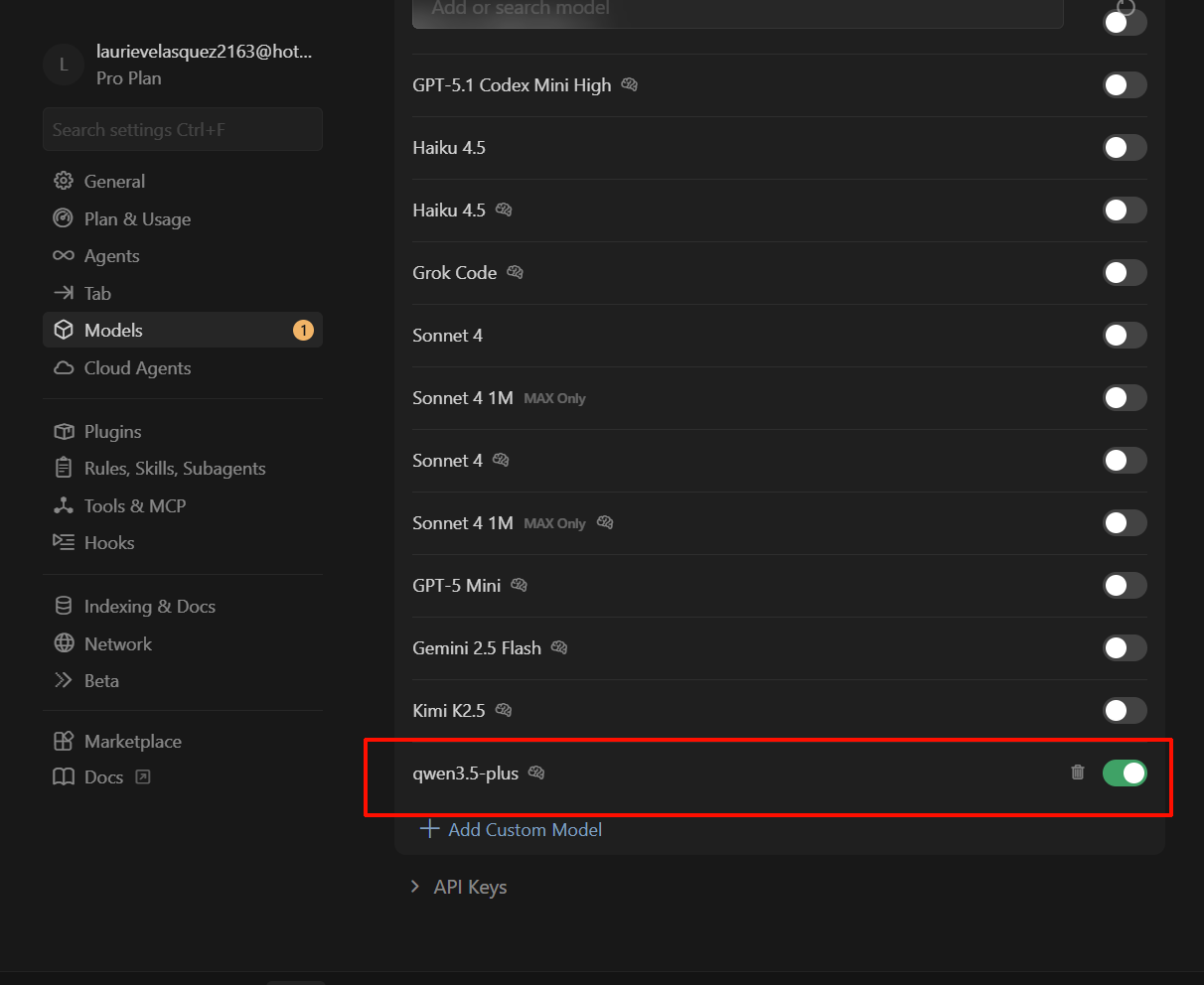The image size is (1204, 985).
Task: Open Cloud Agents via cloud icon
Action: click(x=64, y=367)
